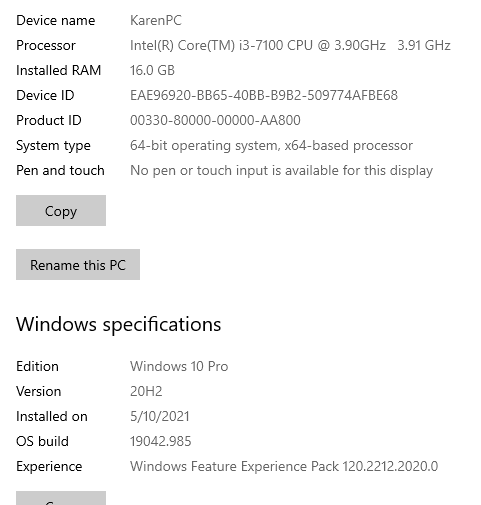Click the Copy button under device specifications
Viewport: 481px width, 505px height.
[61, 210]
